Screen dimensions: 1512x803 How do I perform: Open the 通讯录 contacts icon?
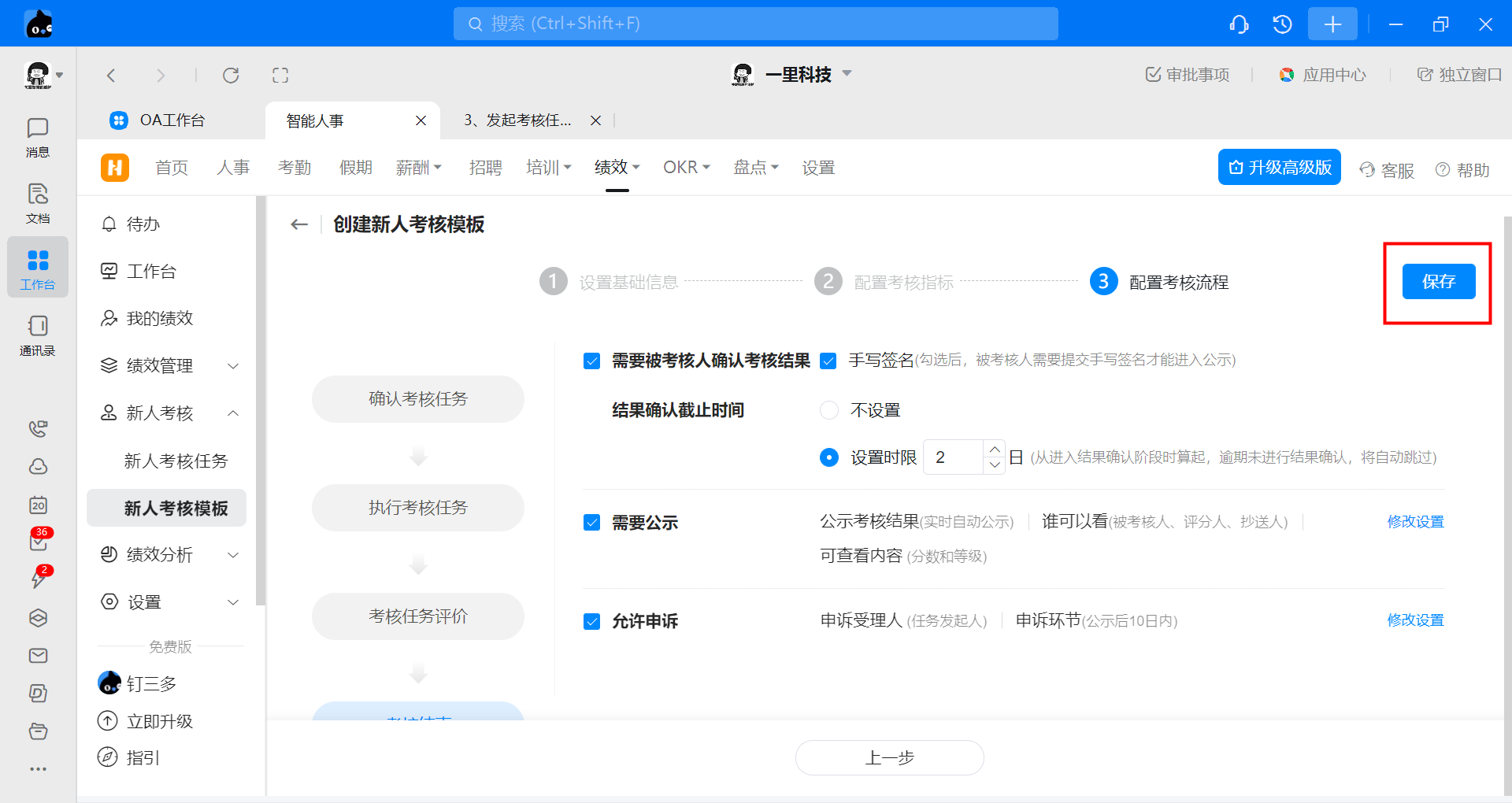pos(37,335)
